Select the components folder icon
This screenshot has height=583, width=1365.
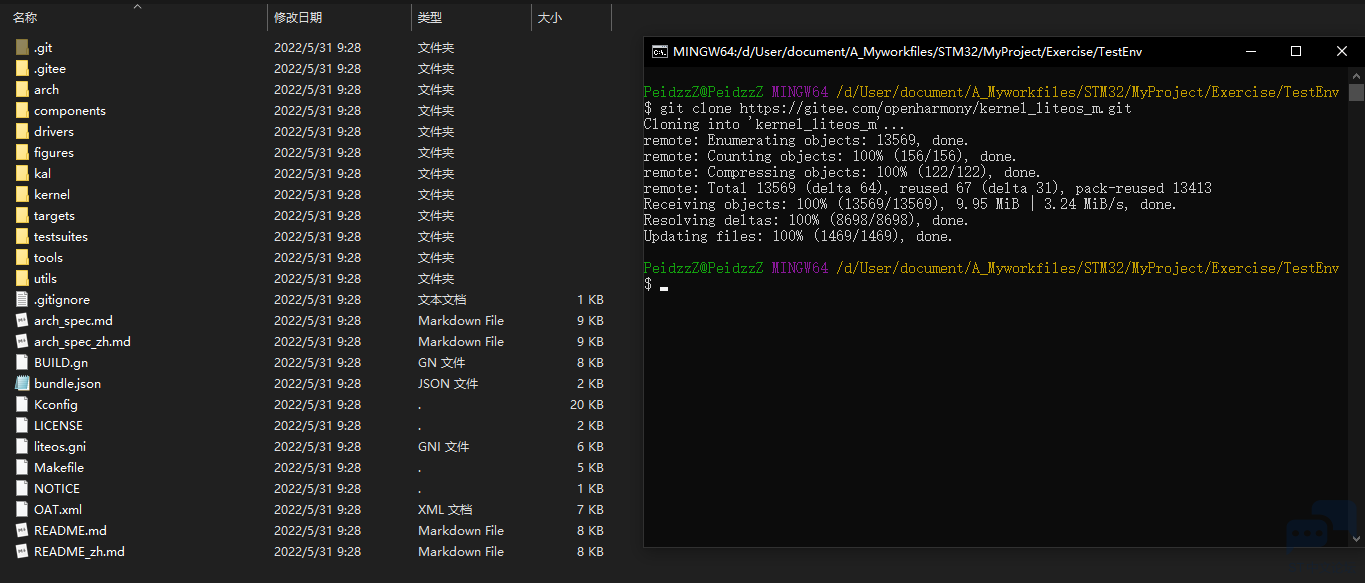click(x=22, y=110)
